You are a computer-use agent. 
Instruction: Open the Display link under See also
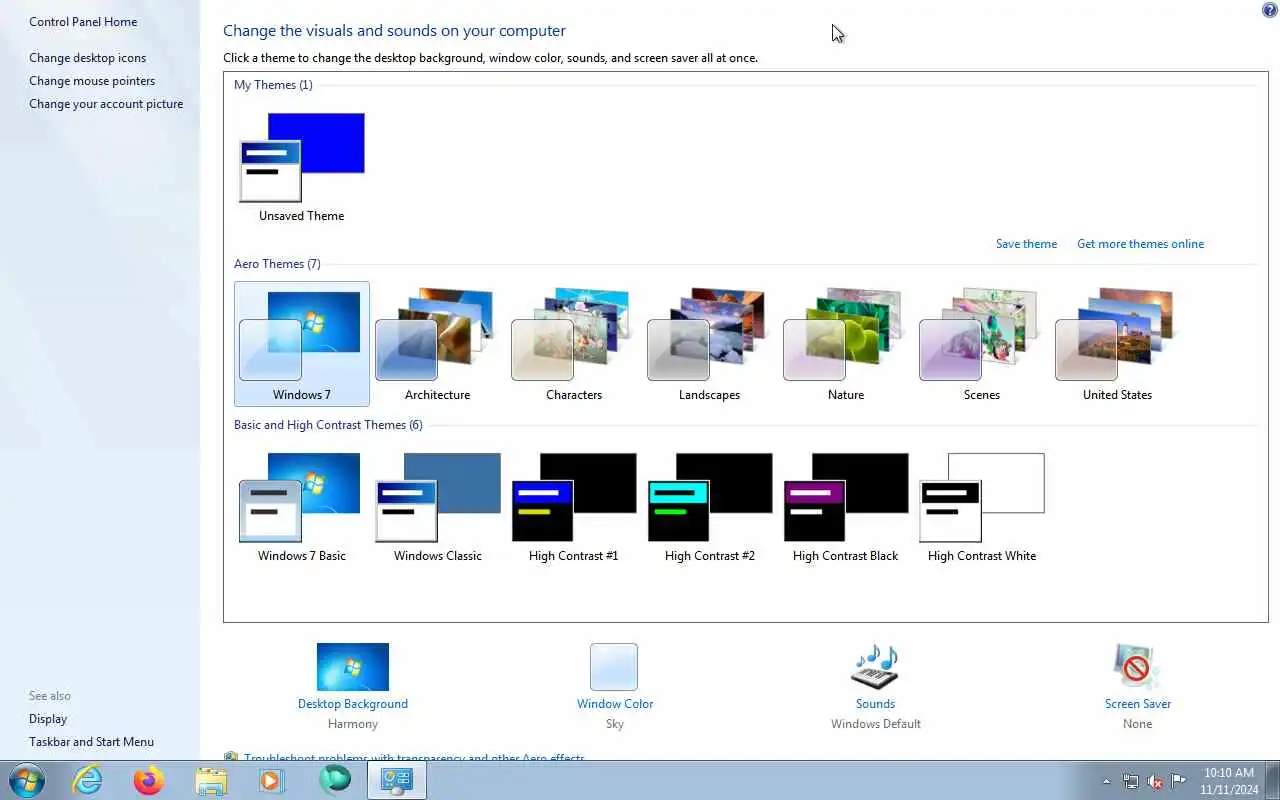pos(48,719)
